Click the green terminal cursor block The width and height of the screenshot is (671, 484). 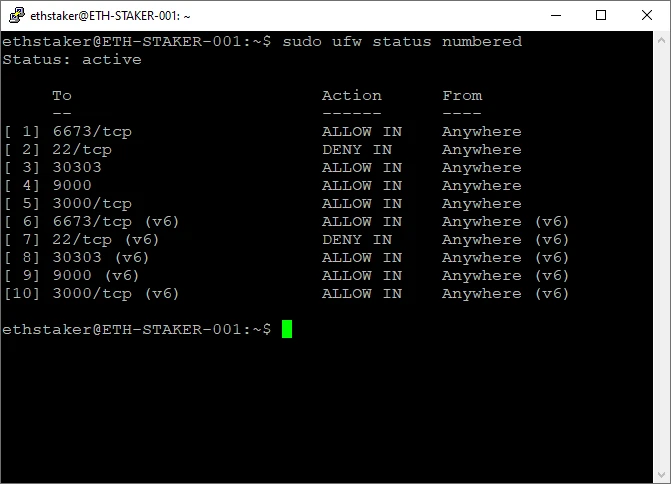click(287, 329)
